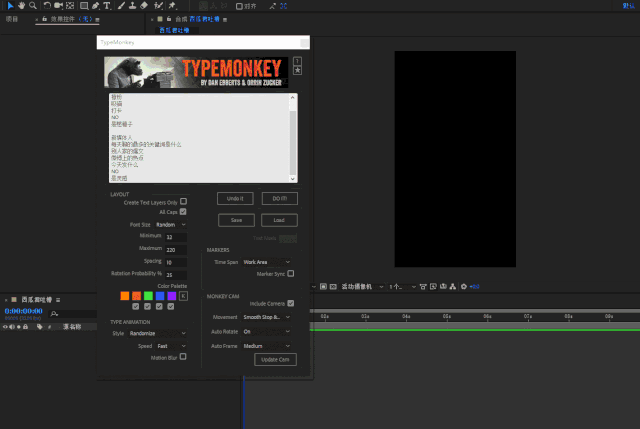Click the composition flowchart icon in viewer bar
Viewport: 640px width, 429px height.
tap(453, 287)
